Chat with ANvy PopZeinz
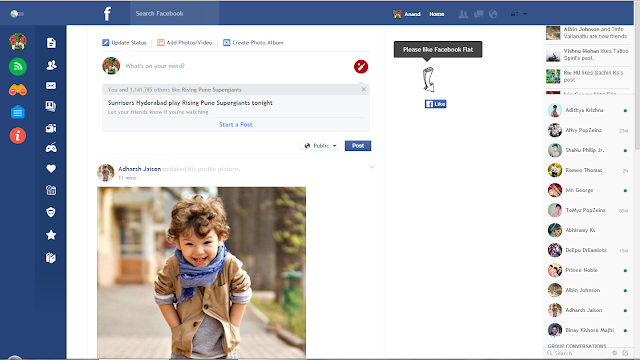 point(588,130)
